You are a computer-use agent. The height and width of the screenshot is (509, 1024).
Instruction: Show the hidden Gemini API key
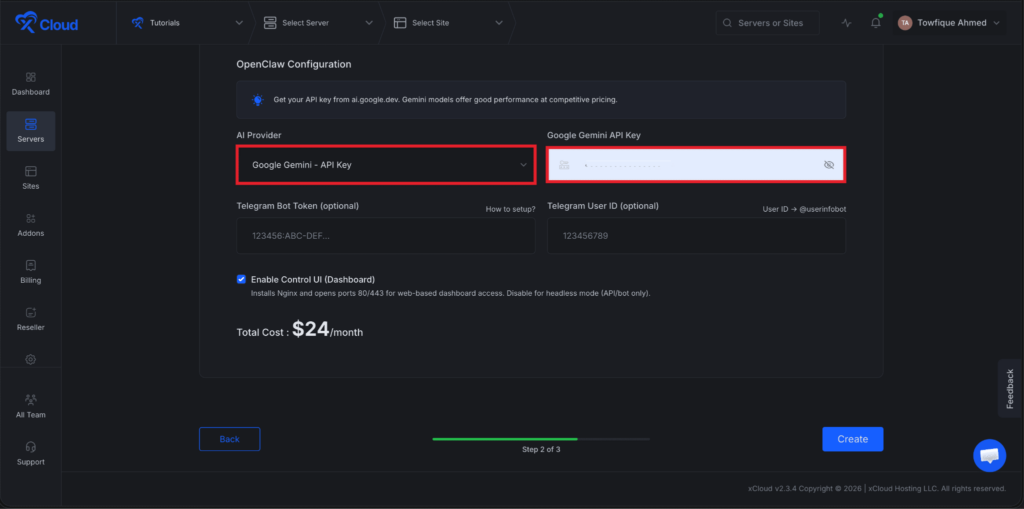[x=828, y=165]
